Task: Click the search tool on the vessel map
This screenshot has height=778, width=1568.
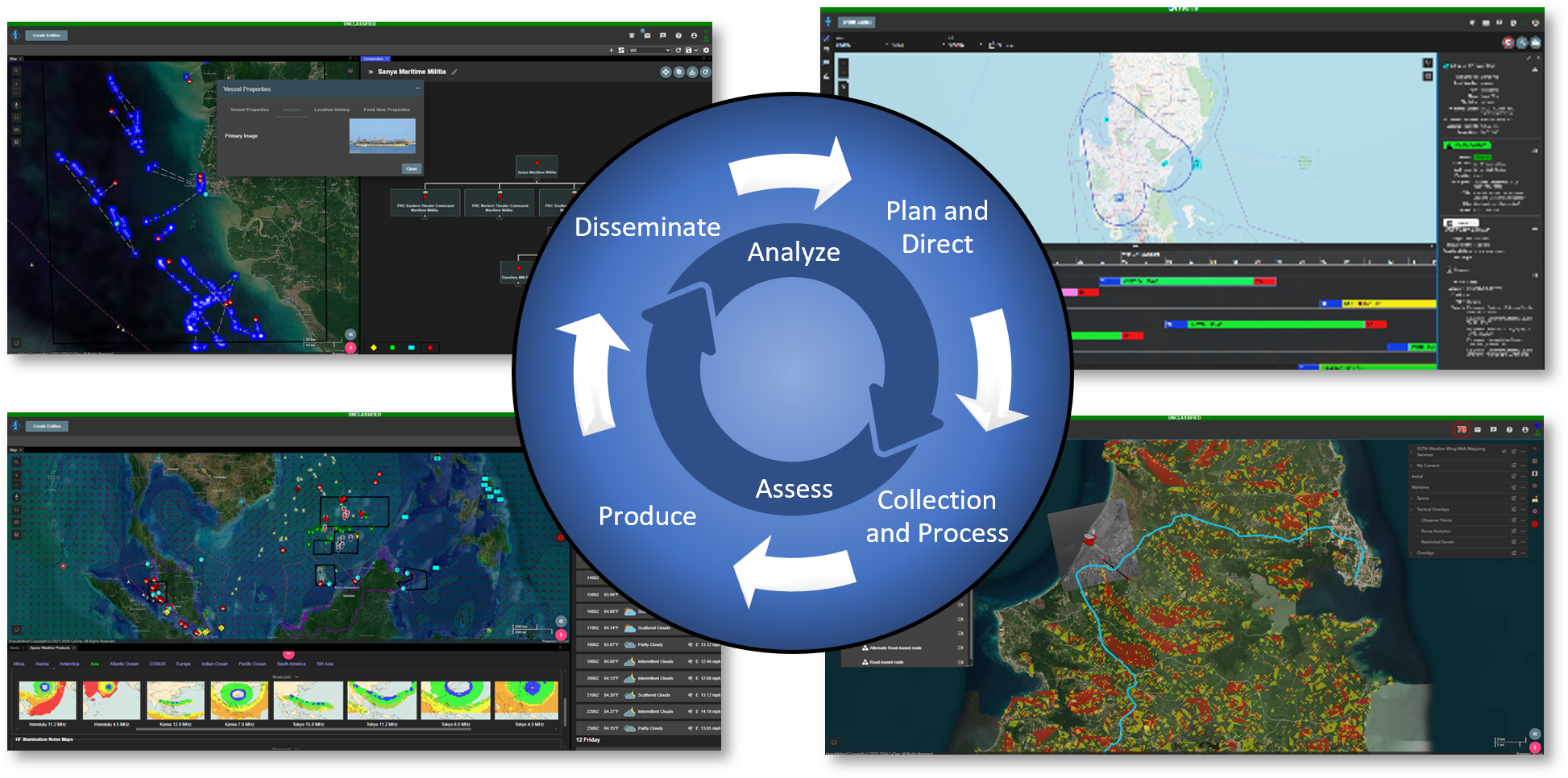Action: coord(16,71)
